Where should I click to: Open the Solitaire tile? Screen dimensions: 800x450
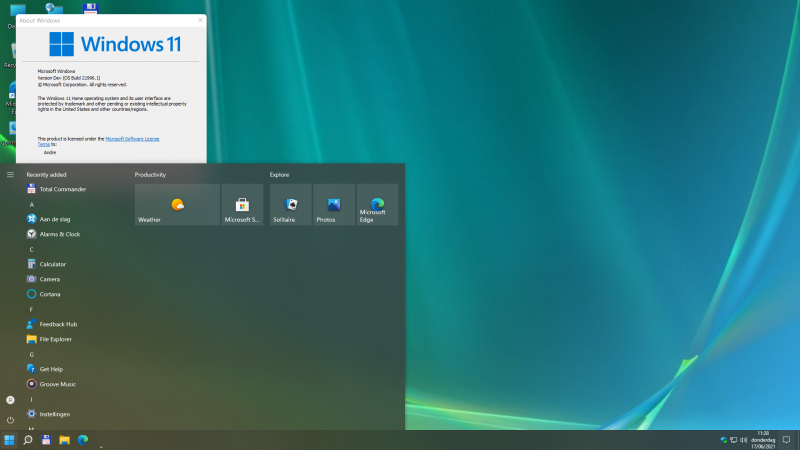(290, 205)
